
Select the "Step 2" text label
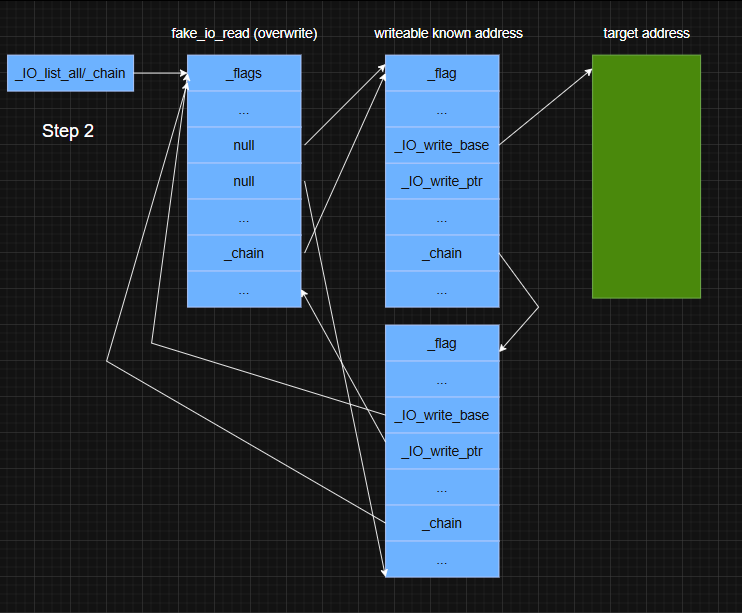point(68,131)
